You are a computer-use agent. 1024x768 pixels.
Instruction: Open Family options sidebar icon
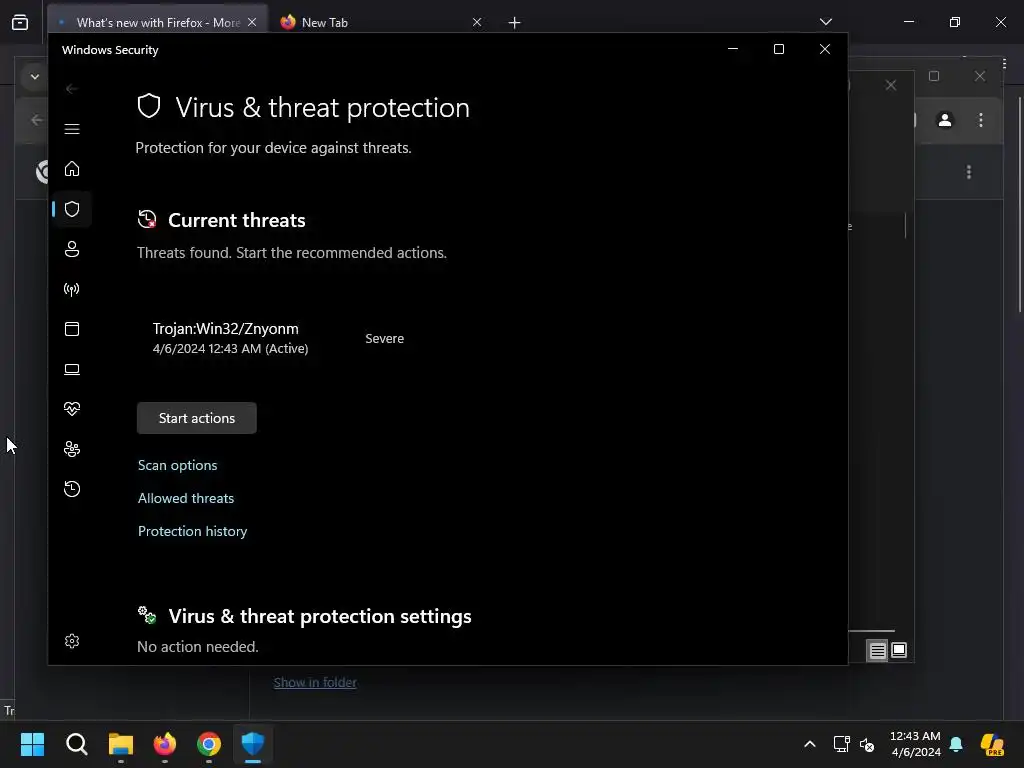72,449
